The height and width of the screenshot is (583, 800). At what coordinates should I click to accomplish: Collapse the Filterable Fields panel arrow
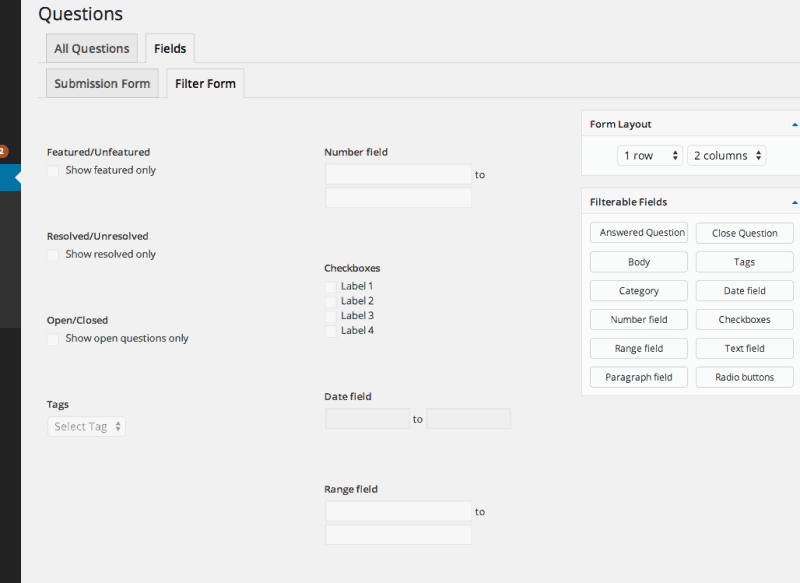pyautogui.click(x=794, y=202)
